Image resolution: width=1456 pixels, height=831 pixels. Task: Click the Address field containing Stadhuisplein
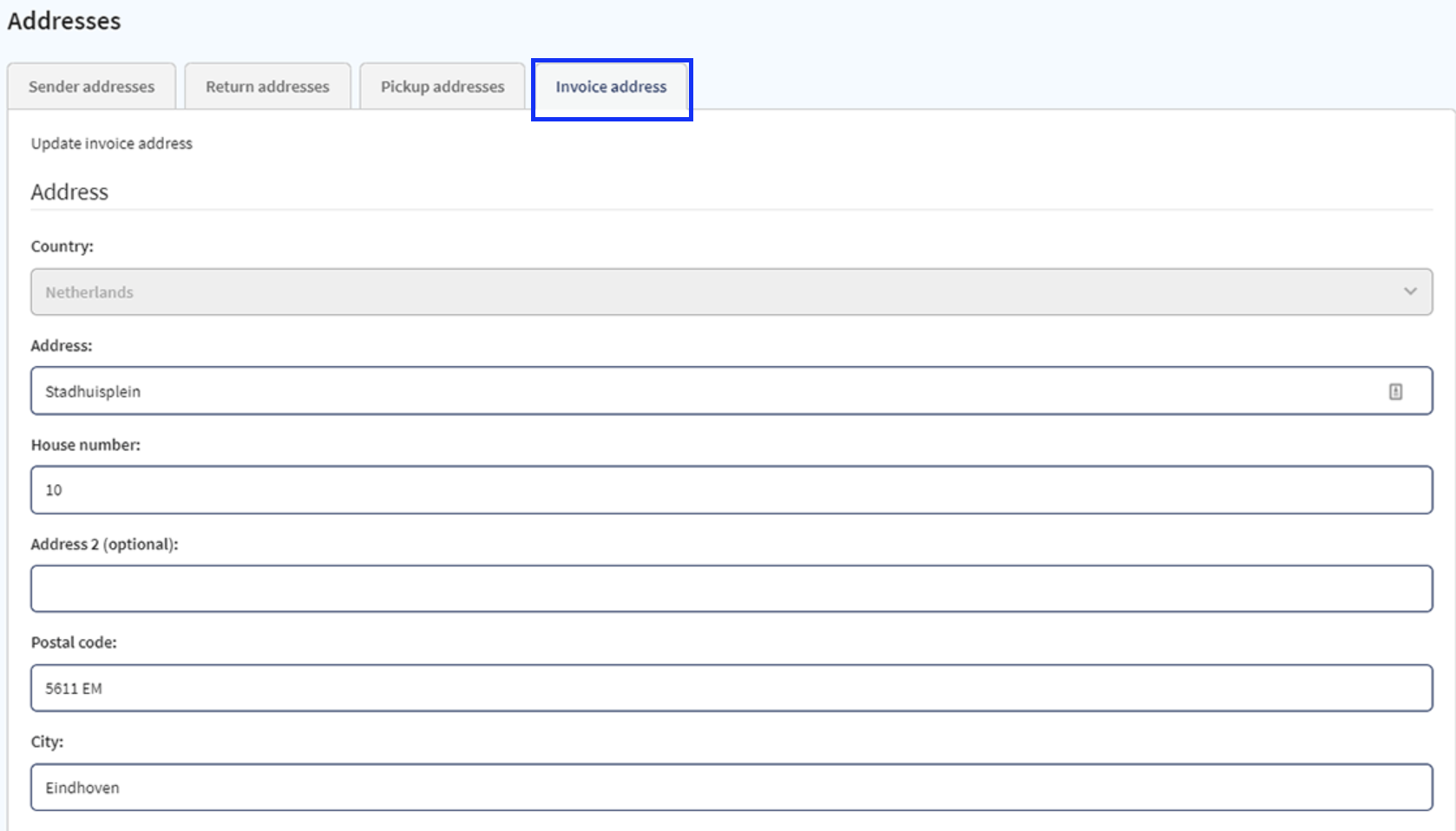tap(731, 391)
